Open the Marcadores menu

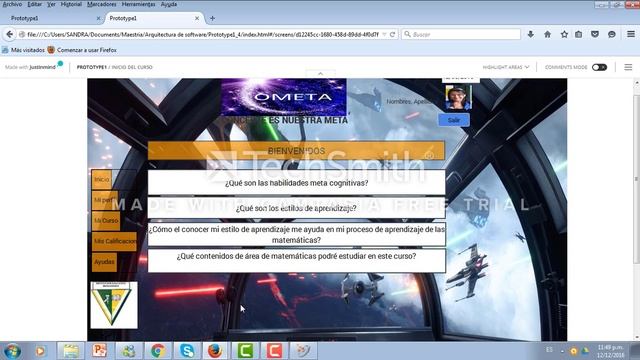[x=102, y=4]
